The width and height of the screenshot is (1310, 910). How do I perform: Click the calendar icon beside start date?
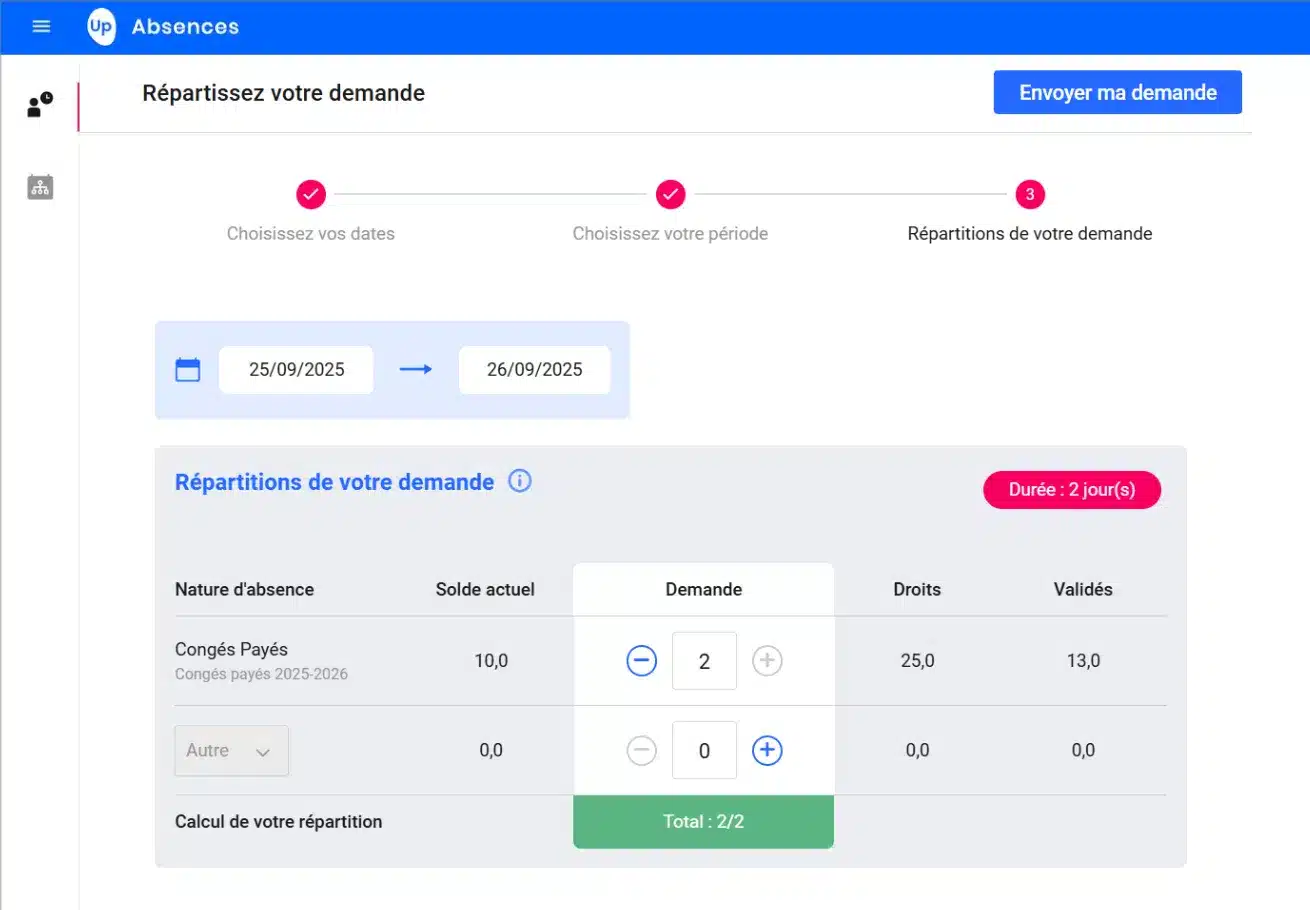188,370
